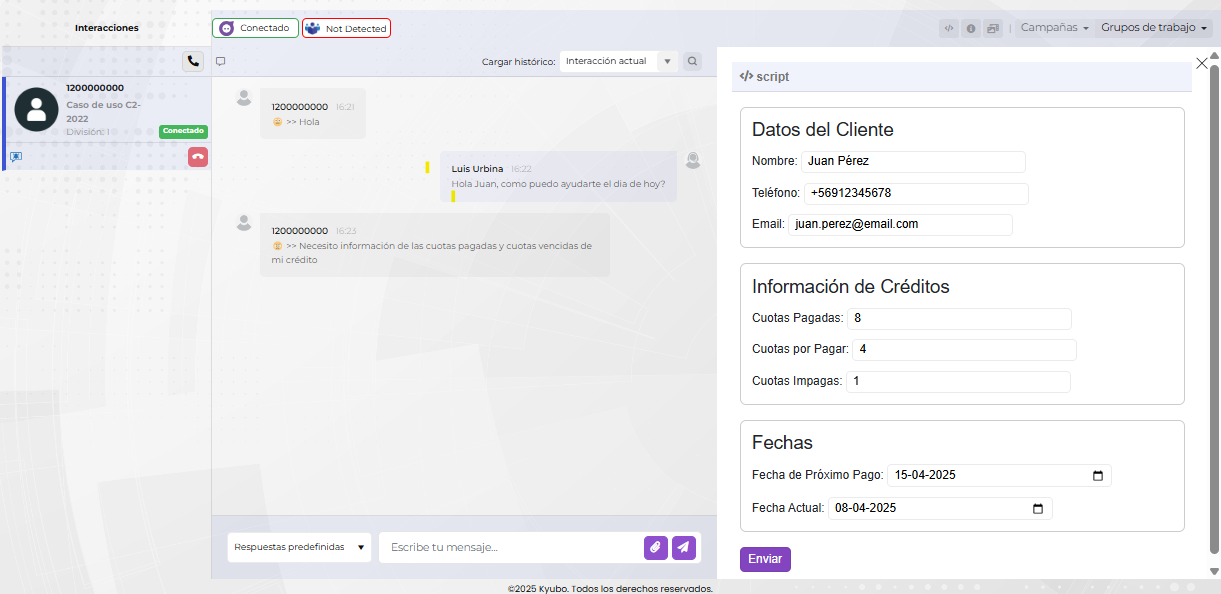Click the search icon beside Cargar histórico
The image size is (1221, 594).
(692, 61)
